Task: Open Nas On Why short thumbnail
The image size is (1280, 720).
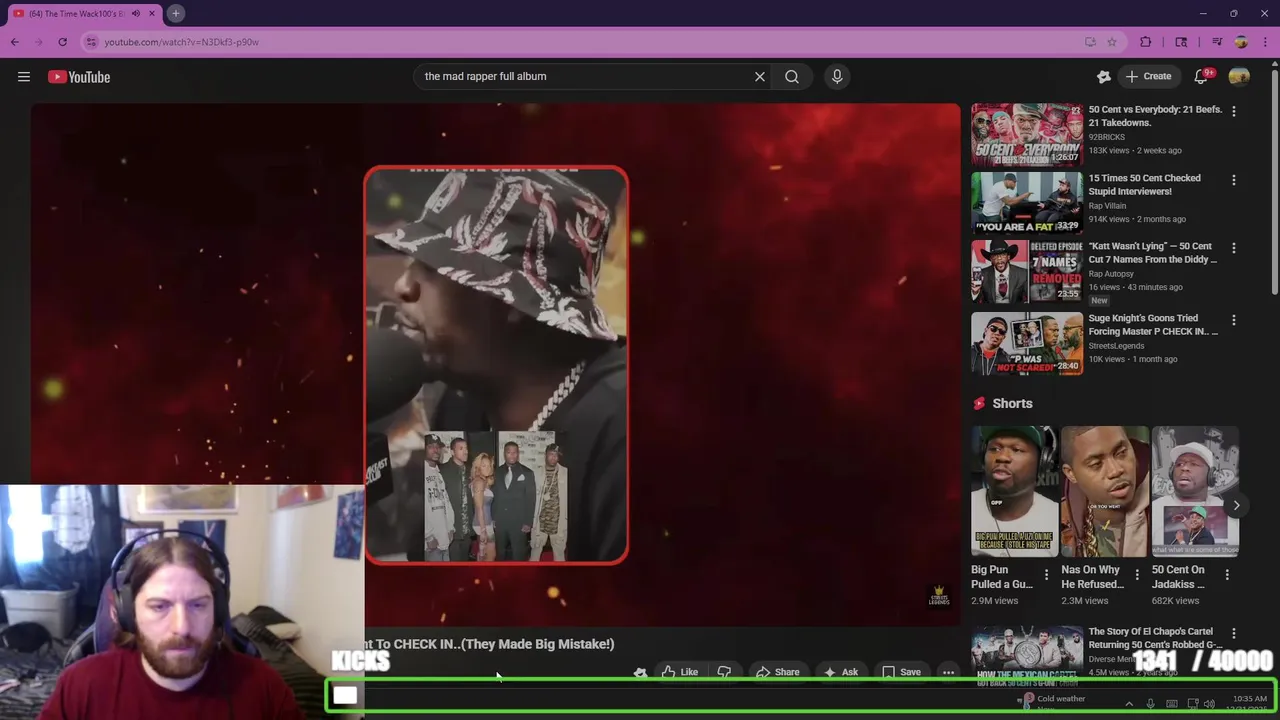Action: 1105,491
